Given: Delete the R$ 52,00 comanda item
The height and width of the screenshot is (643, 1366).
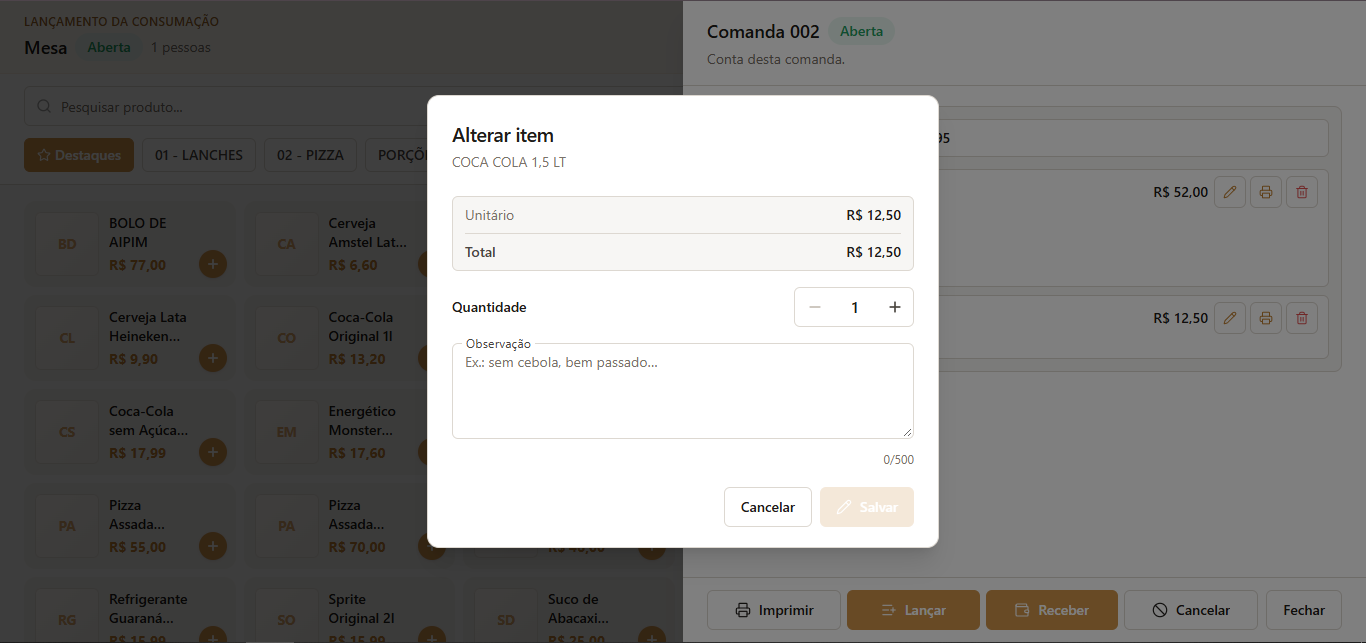Looking at the screenshot, I should click(x=1302, y=192).
